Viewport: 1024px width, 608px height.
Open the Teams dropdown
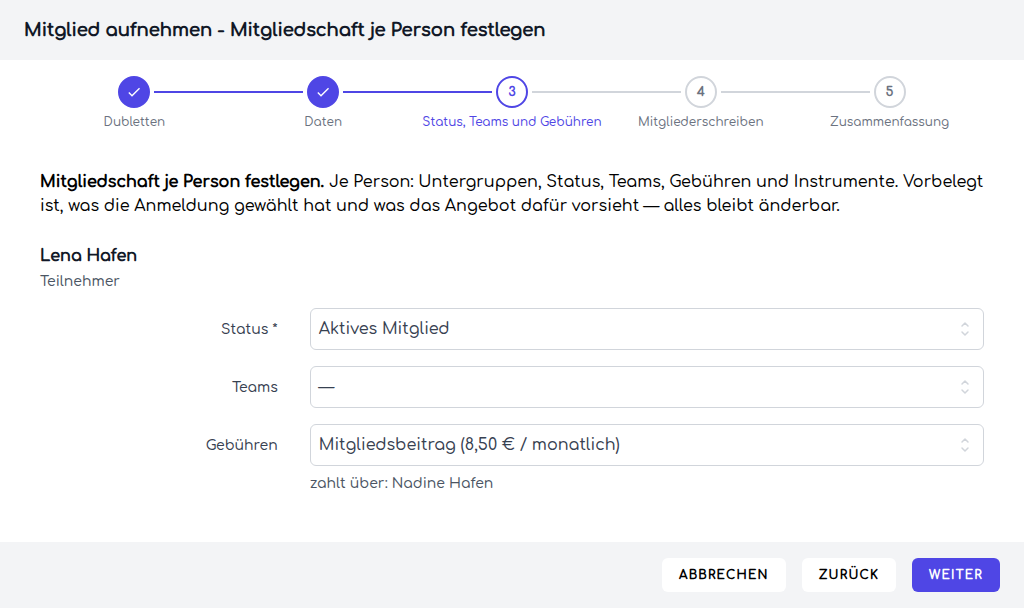[647, 387]
